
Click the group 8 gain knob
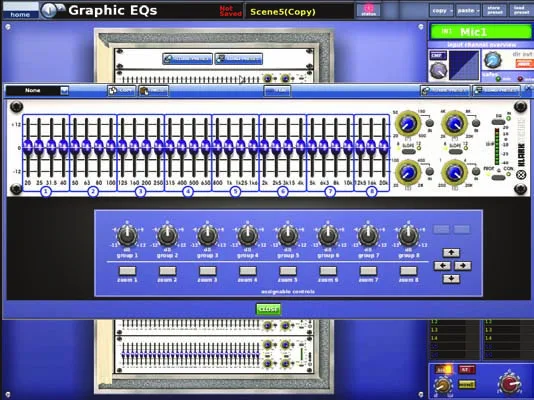[409, 236]
